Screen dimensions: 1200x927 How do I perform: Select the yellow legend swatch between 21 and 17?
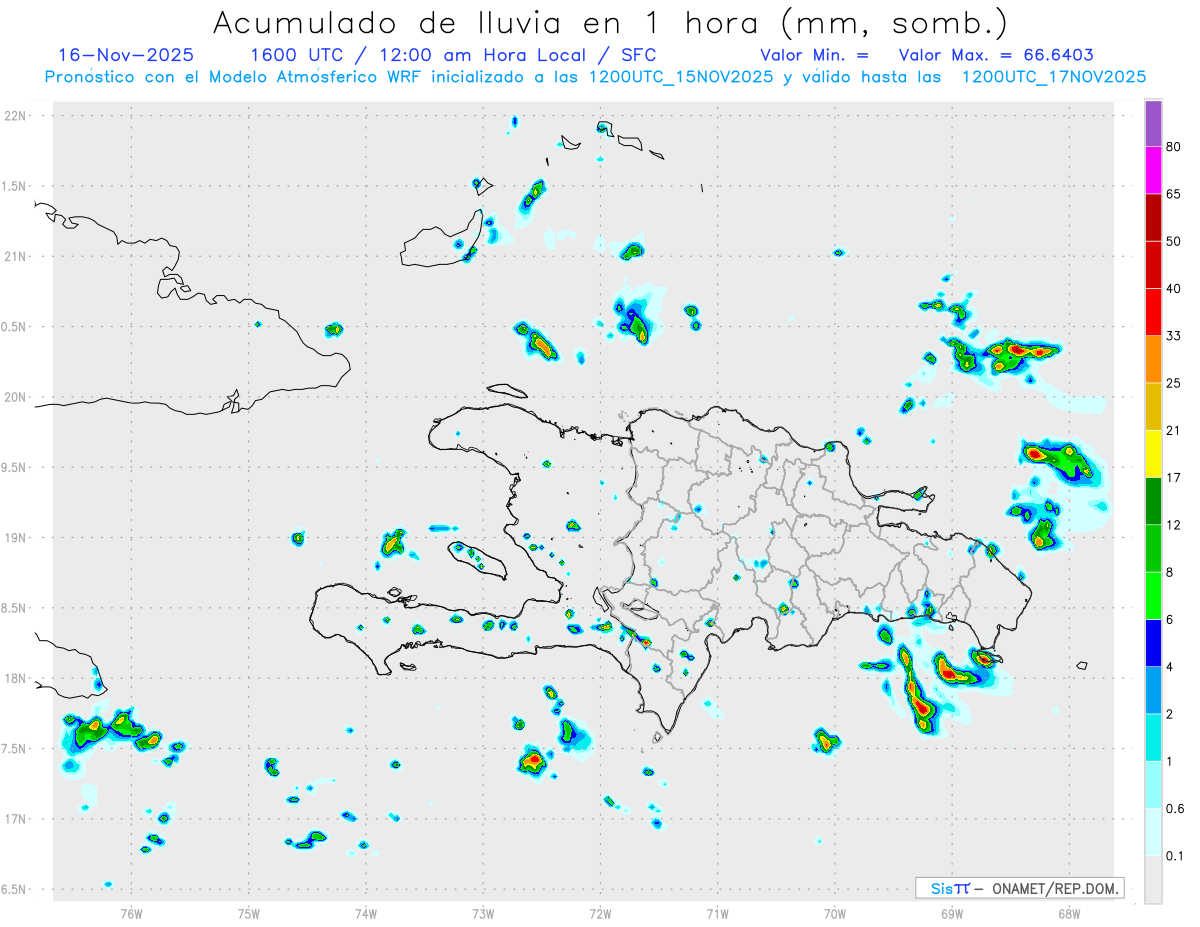point(1154,454)
